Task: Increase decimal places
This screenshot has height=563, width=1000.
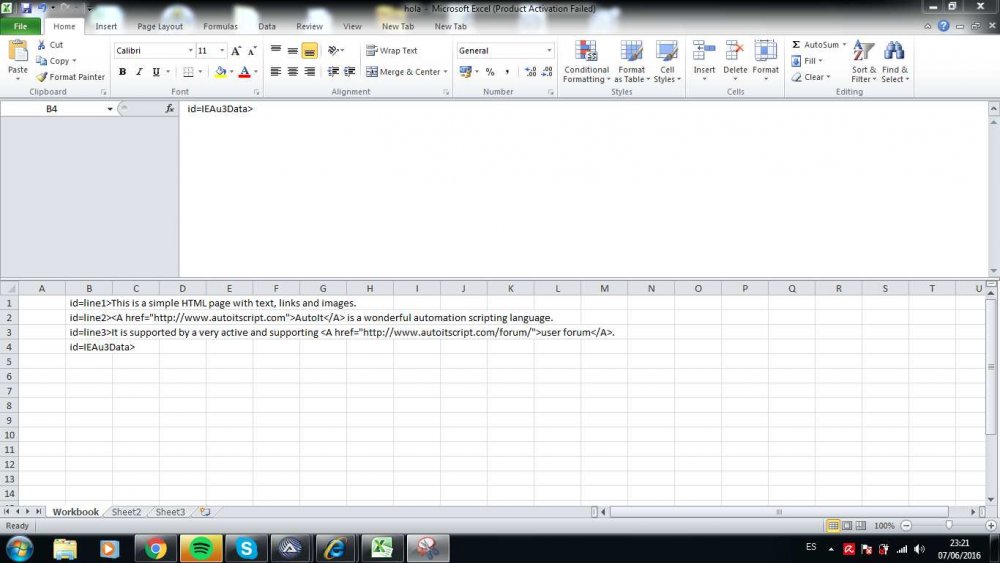Action: [x=531, y=71]
